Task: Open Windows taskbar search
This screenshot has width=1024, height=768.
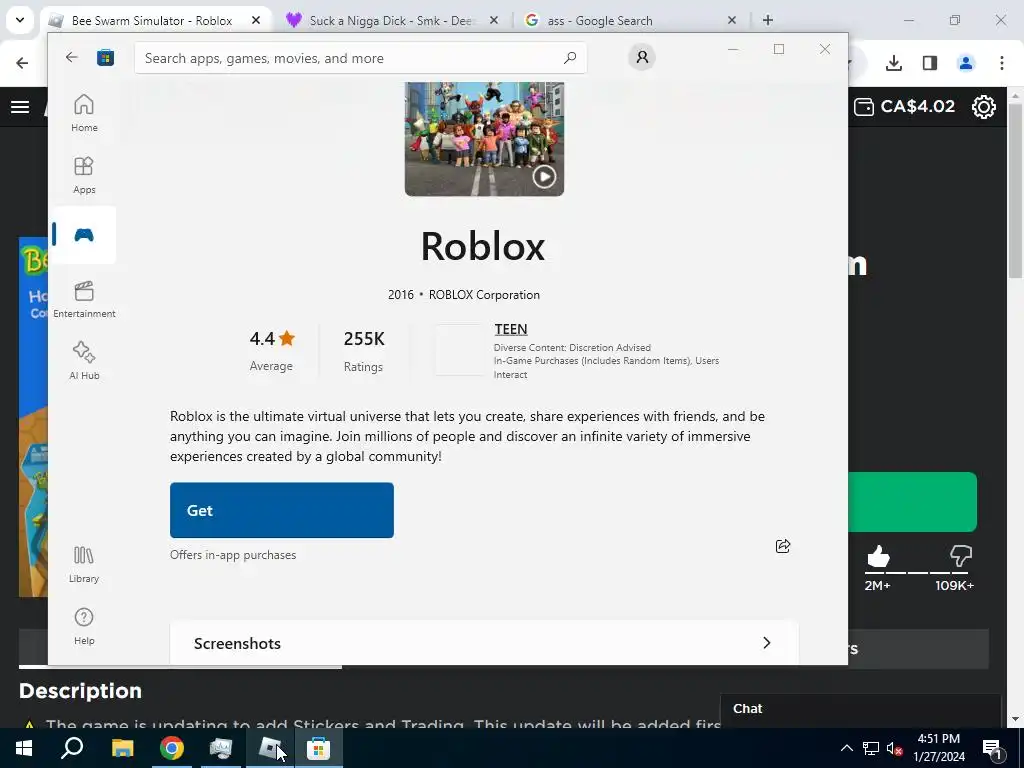Action: 72,748
